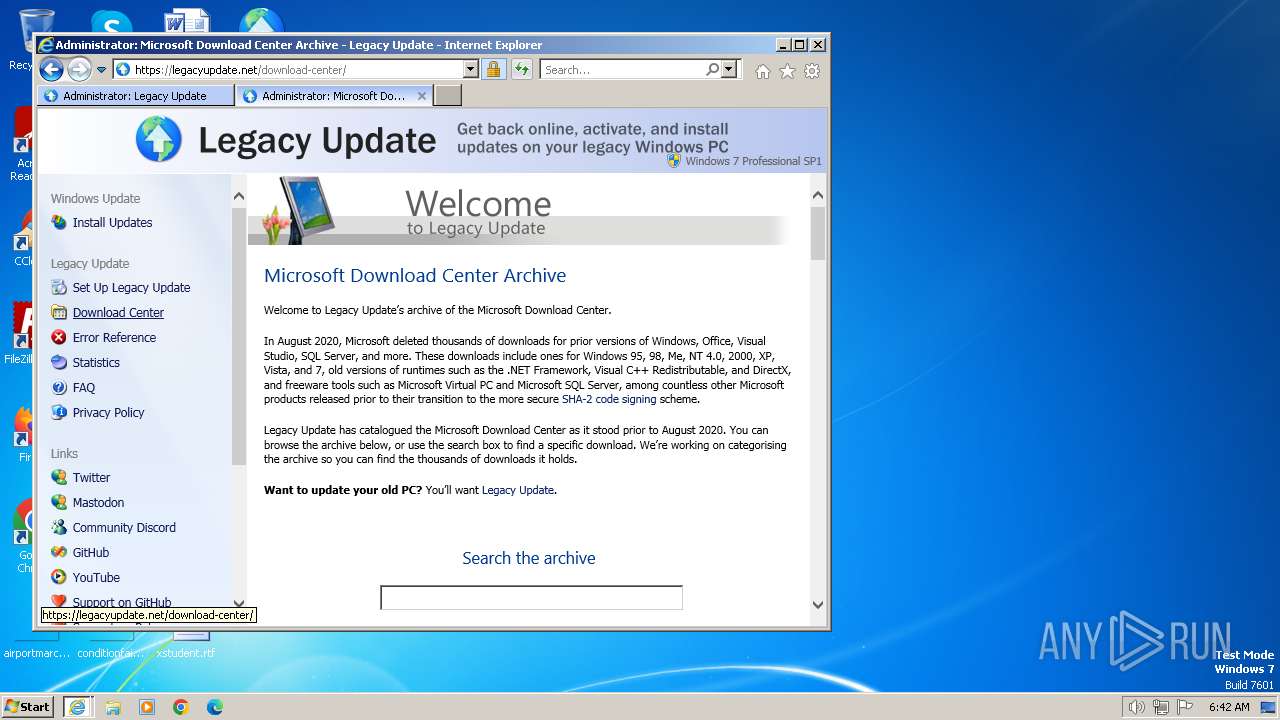The height and width of the screenshot is (720, 1280).
Task: Click the Internet Explorer taskbar button
Action: tap(77, 707)
